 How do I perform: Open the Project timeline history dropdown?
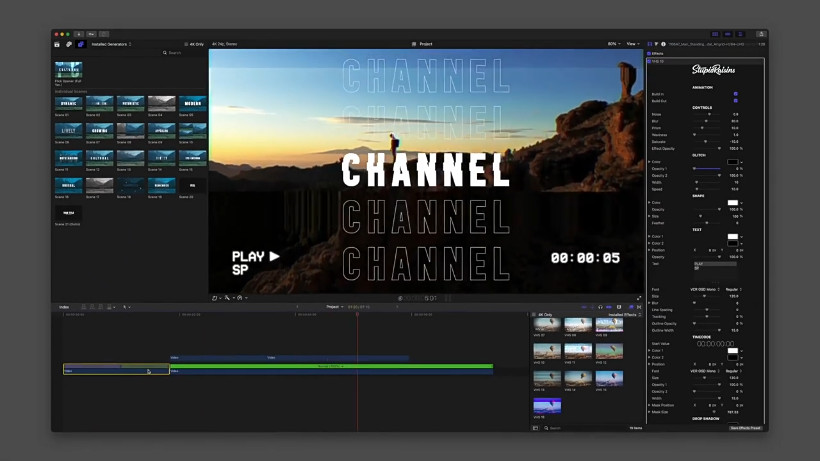click(x=335, y=307)
